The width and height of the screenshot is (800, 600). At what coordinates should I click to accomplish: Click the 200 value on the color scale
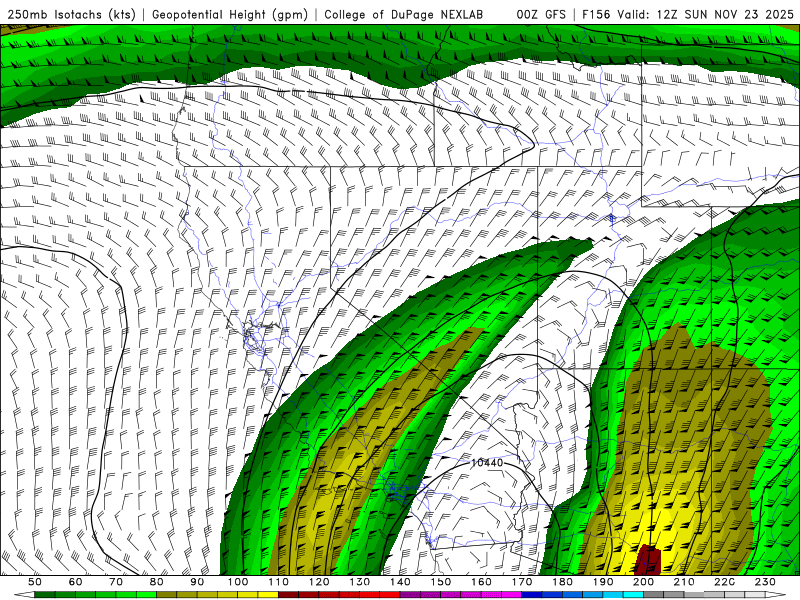point(644,582)
